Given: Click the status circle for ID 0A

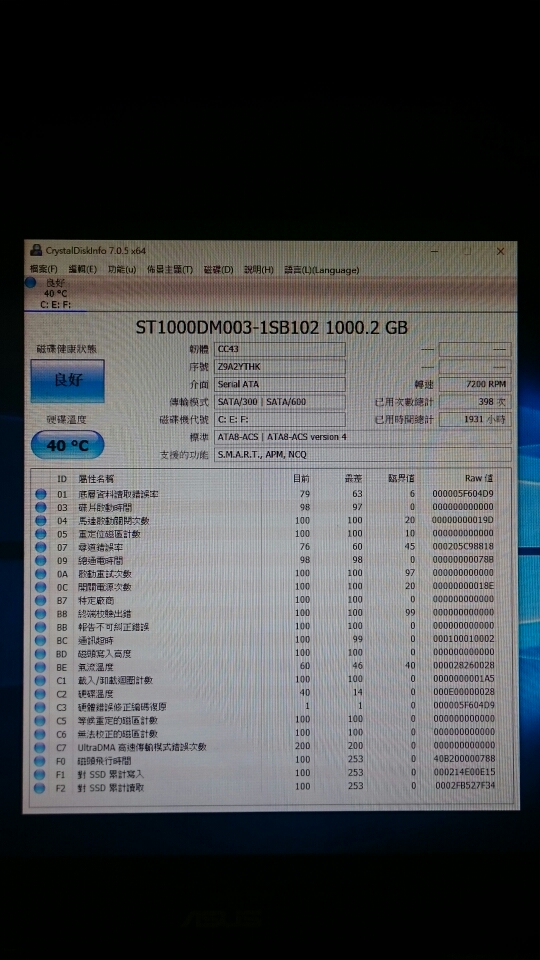Looking at the screenshot, I should click(x=41, y=574).
